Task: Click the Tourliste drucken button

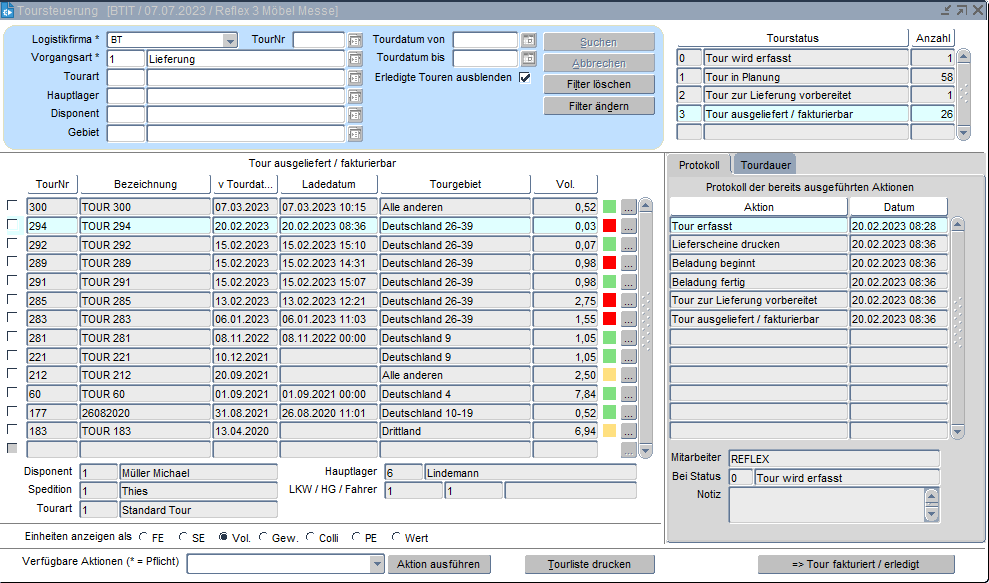Action: [588, 564]
